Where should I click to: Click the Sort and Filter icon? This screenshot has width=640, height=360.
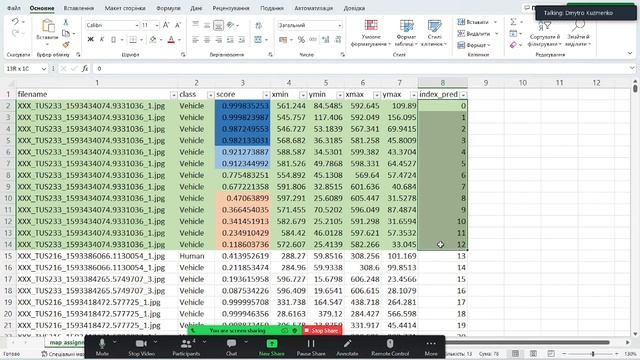tap(545, 26)
